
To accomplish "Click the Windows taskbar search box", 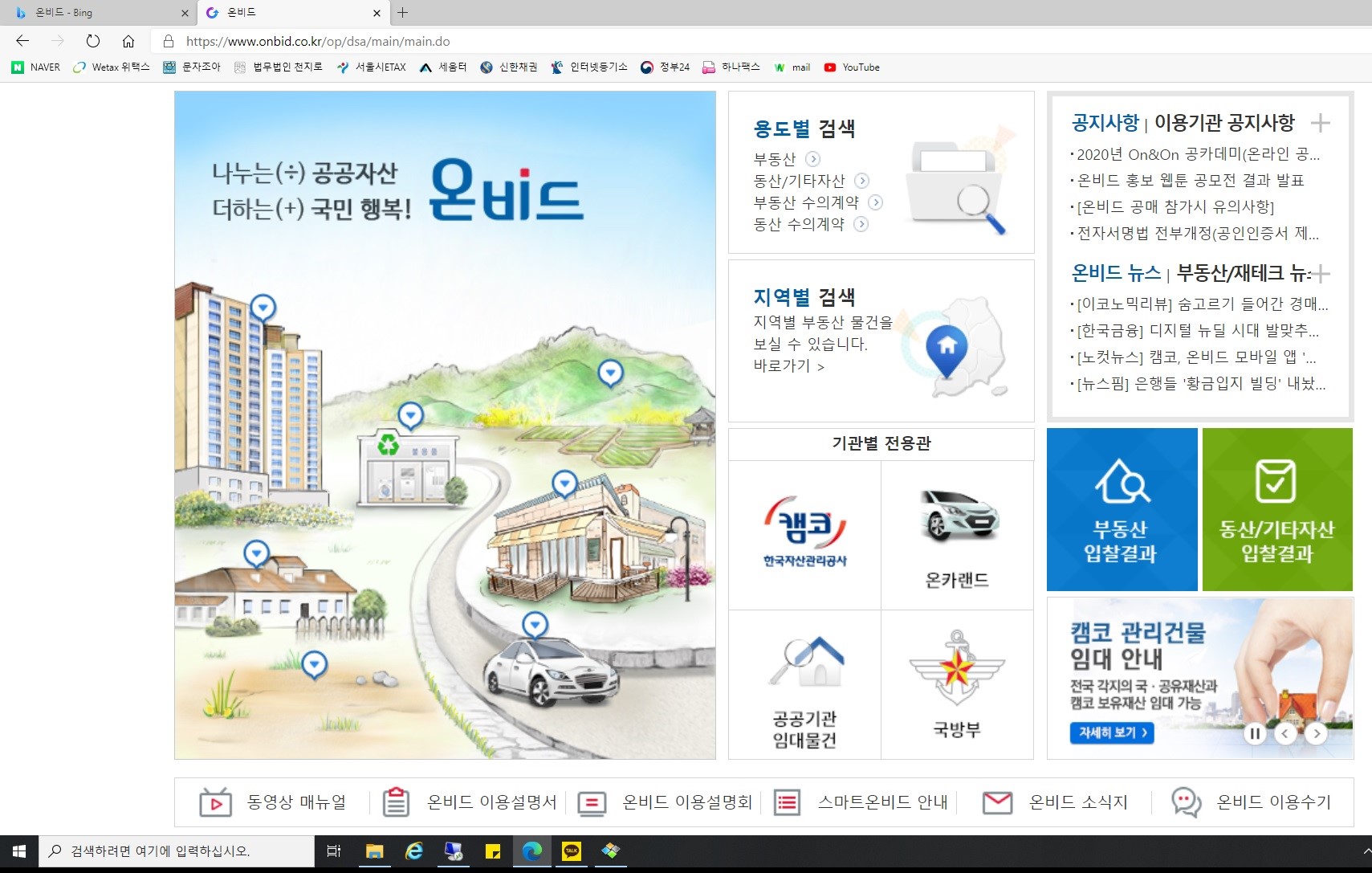I will [x=177, y=851].
